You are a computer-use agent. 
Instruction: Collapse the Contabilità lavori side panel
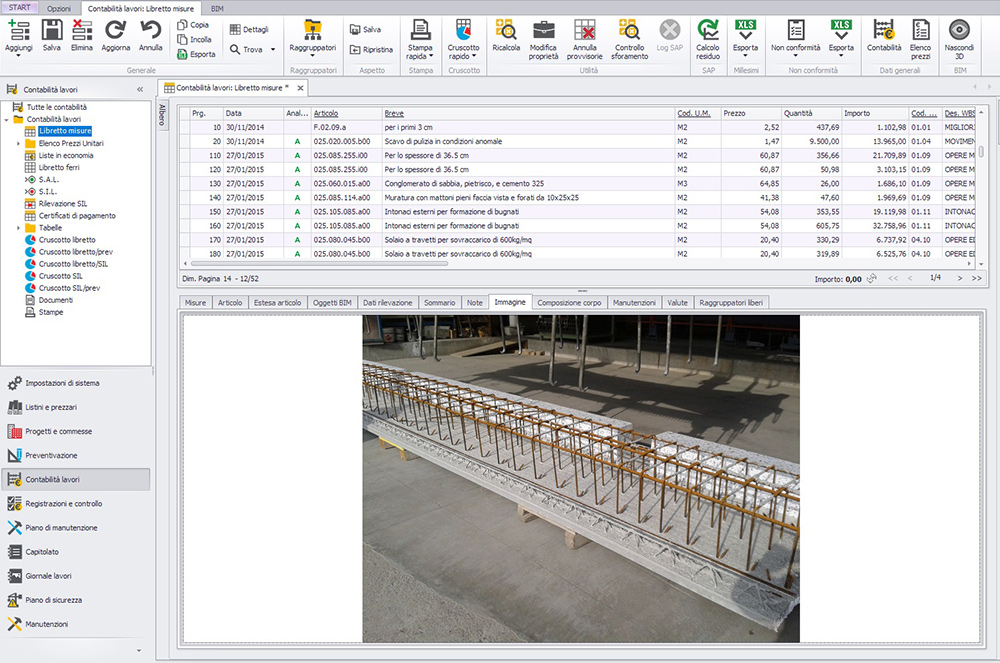click(x=140, y=90)
